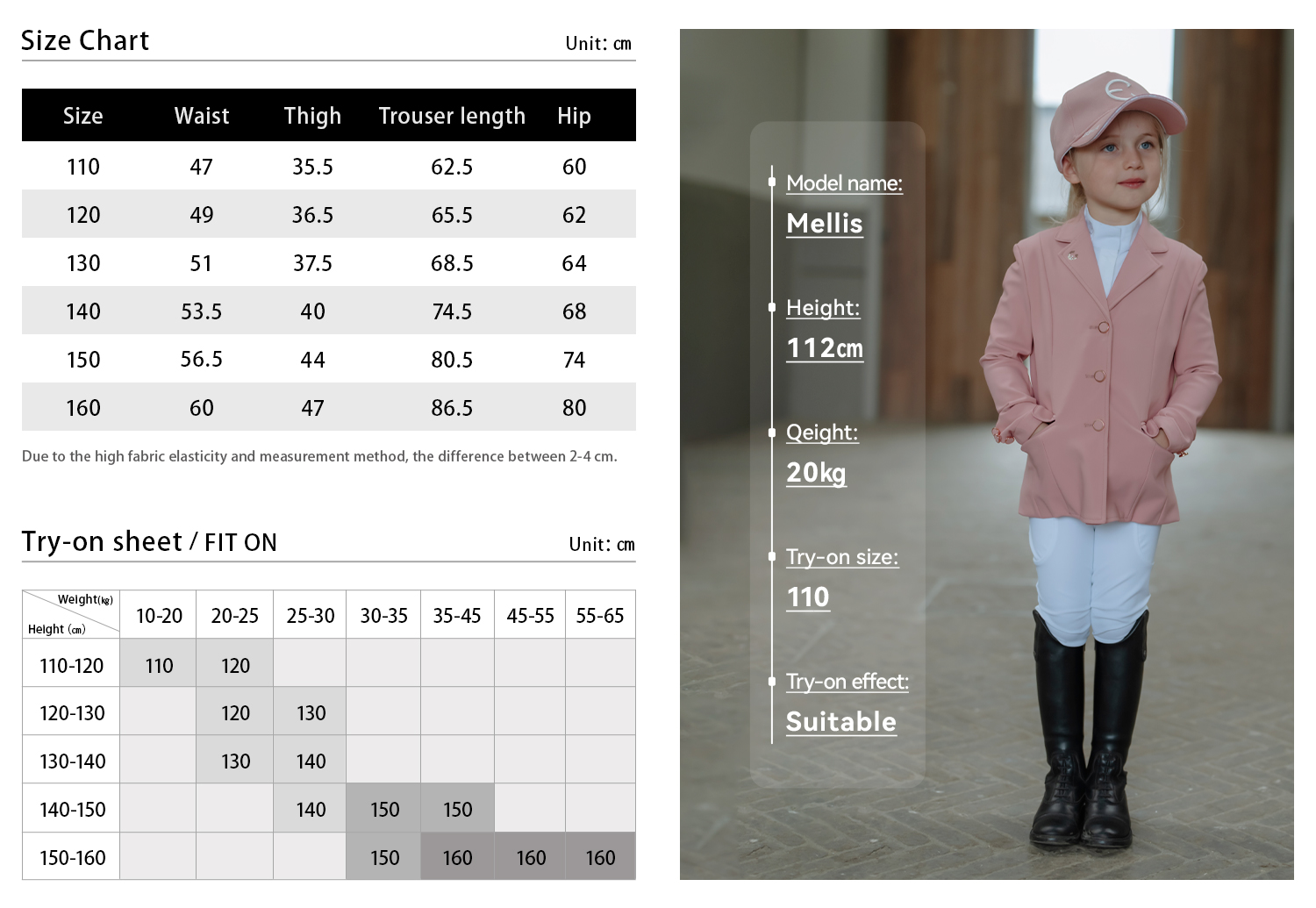
Task: Click the Trouser length column header
Action: pyautogui.click(x=451, y=116)
